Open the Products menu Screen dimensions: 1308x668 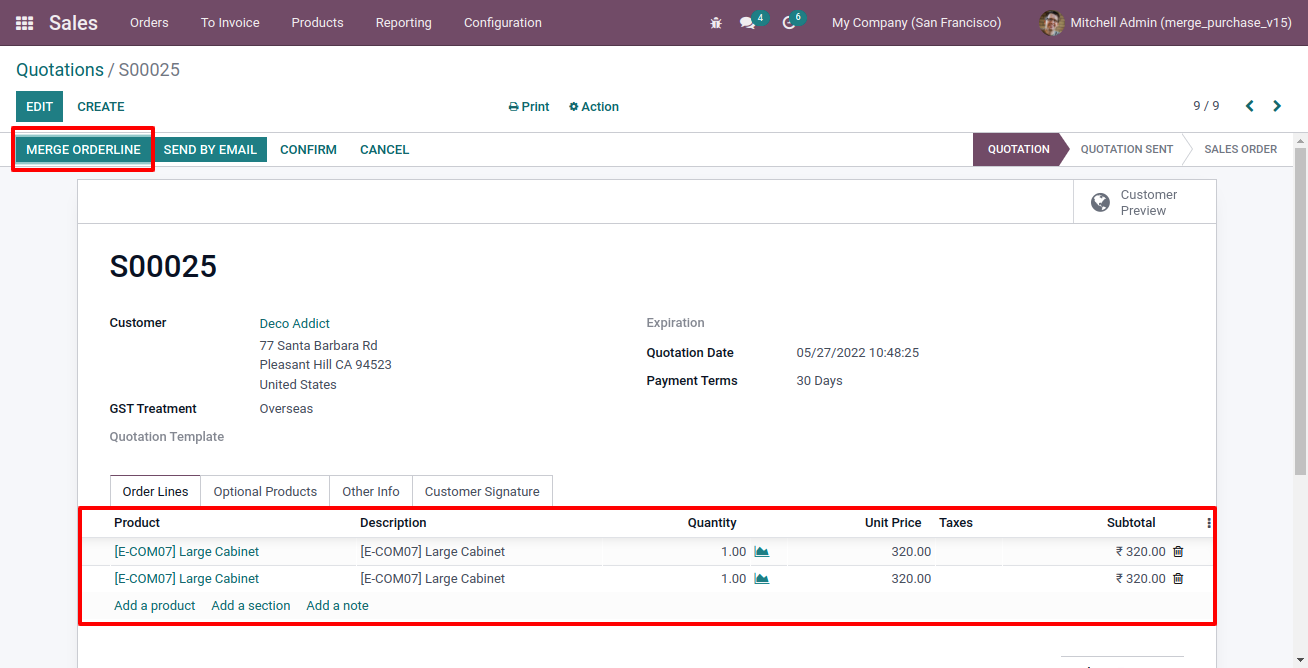tap(317, 23)
